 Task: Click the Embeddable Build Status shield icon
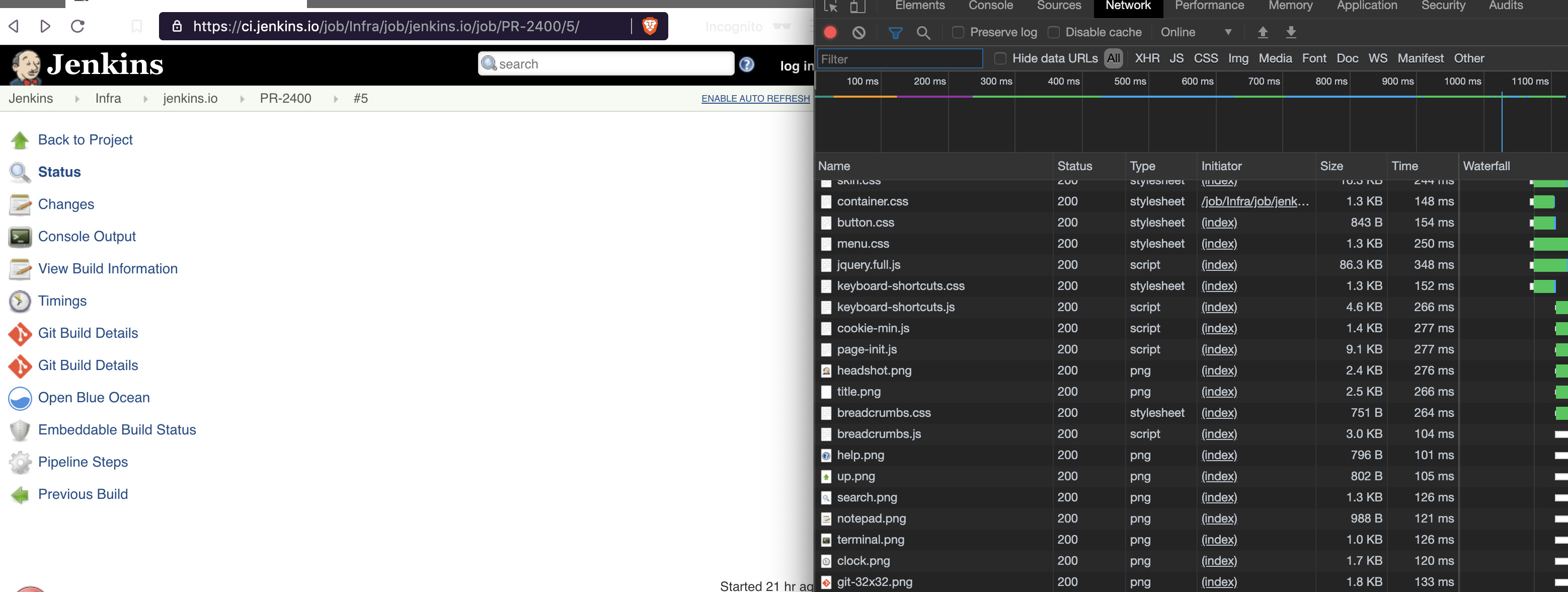pos(20,430)
